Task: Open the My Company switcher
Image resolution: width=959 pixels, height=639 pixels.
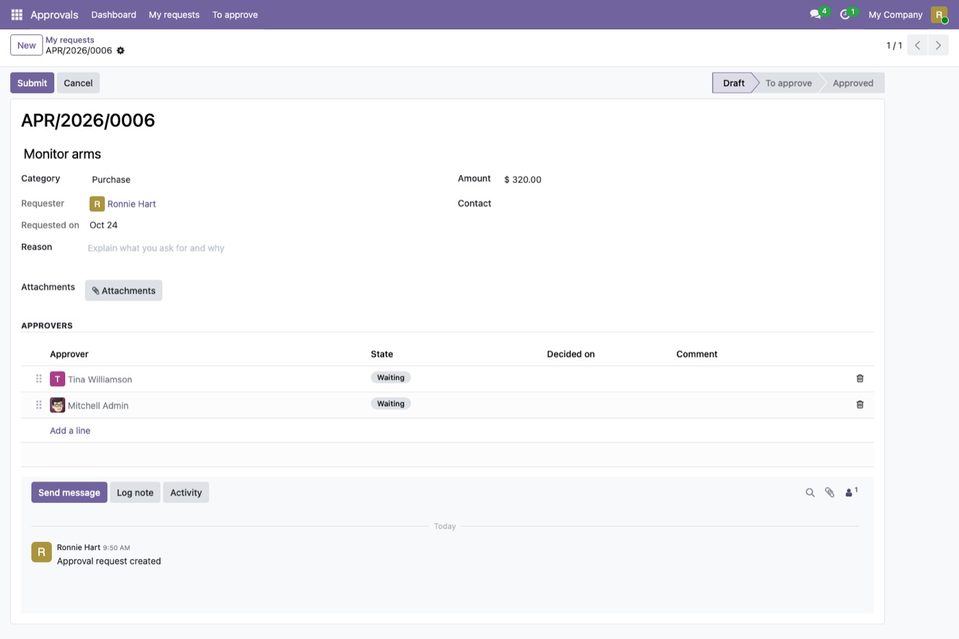Action: tap(895, 15)
